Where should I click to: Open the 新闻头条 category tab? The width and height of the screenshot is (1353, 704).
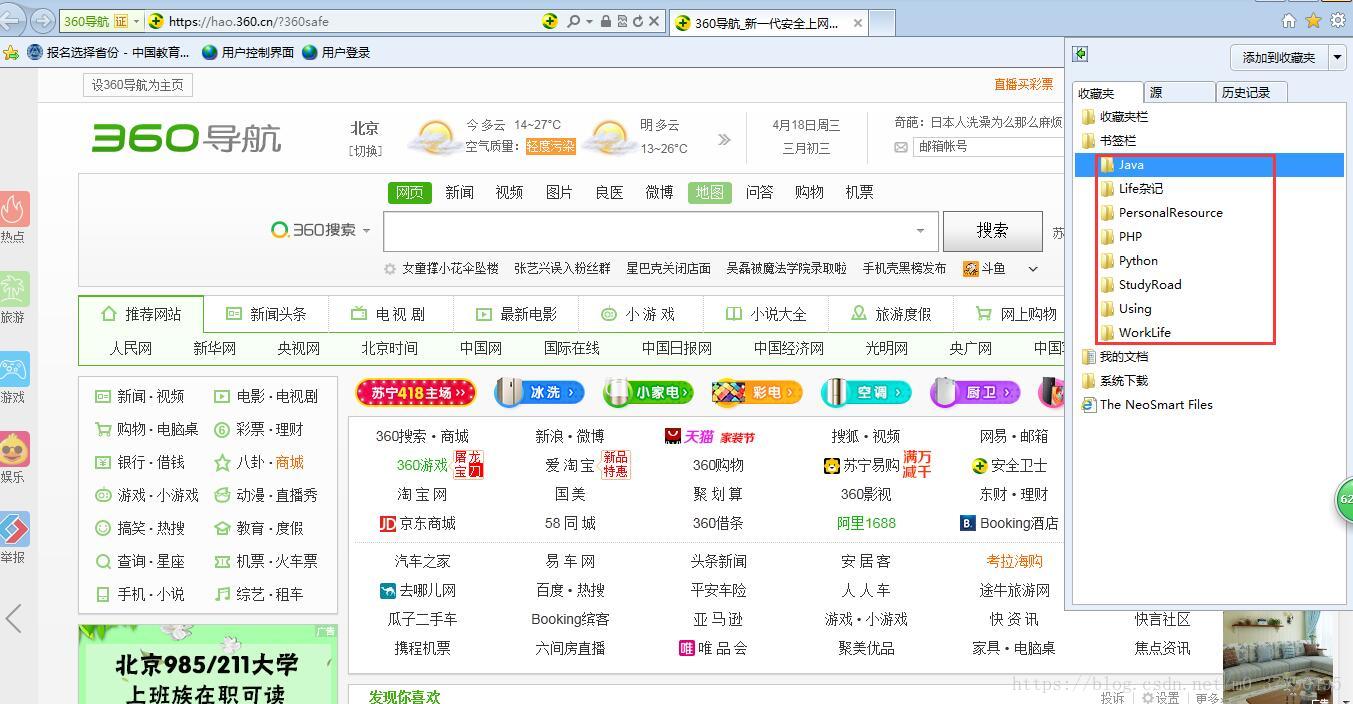[x=266, y=314]
